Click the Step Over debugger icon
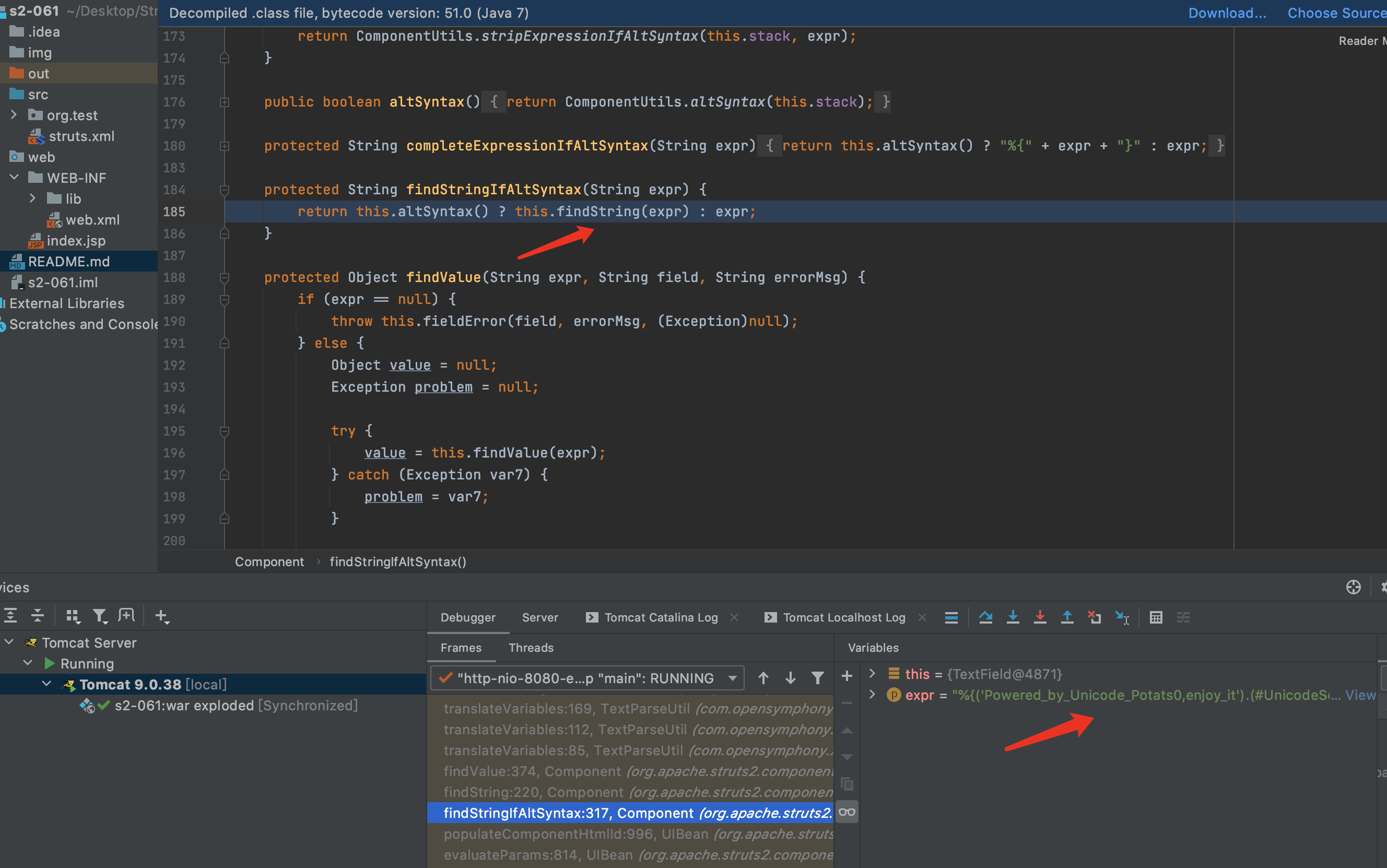Viewport: 1387px width, 868px height. point(986,618)
